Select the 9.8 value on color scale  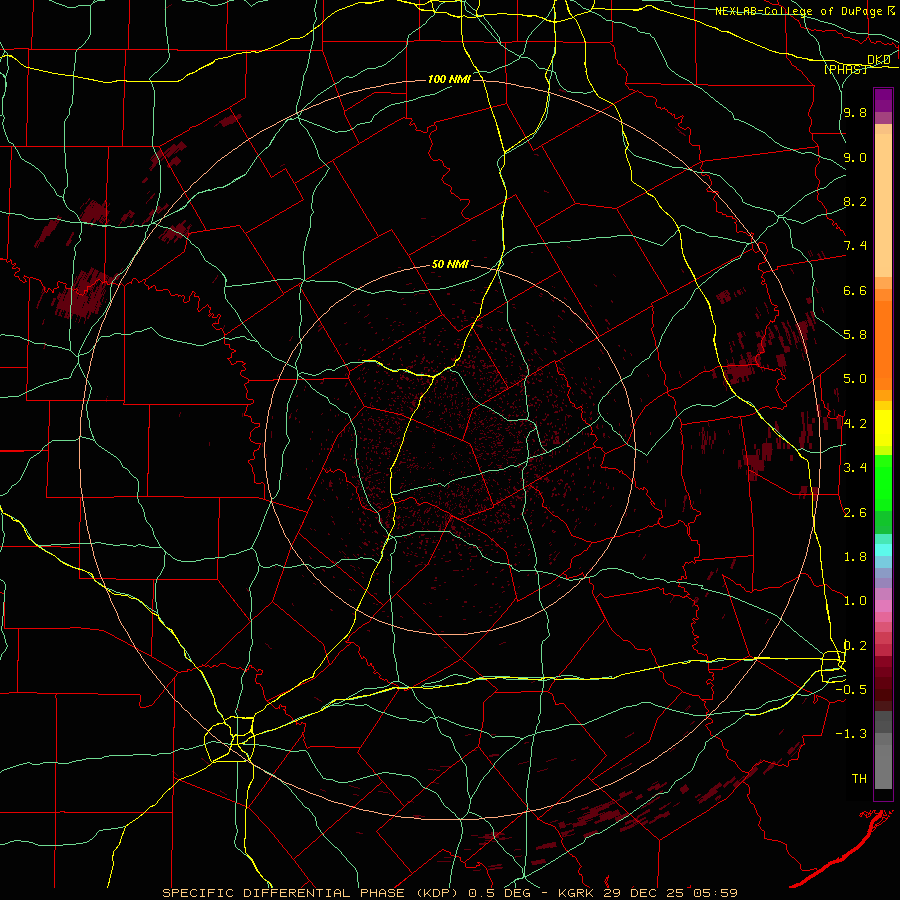click(x=855, y=113)
